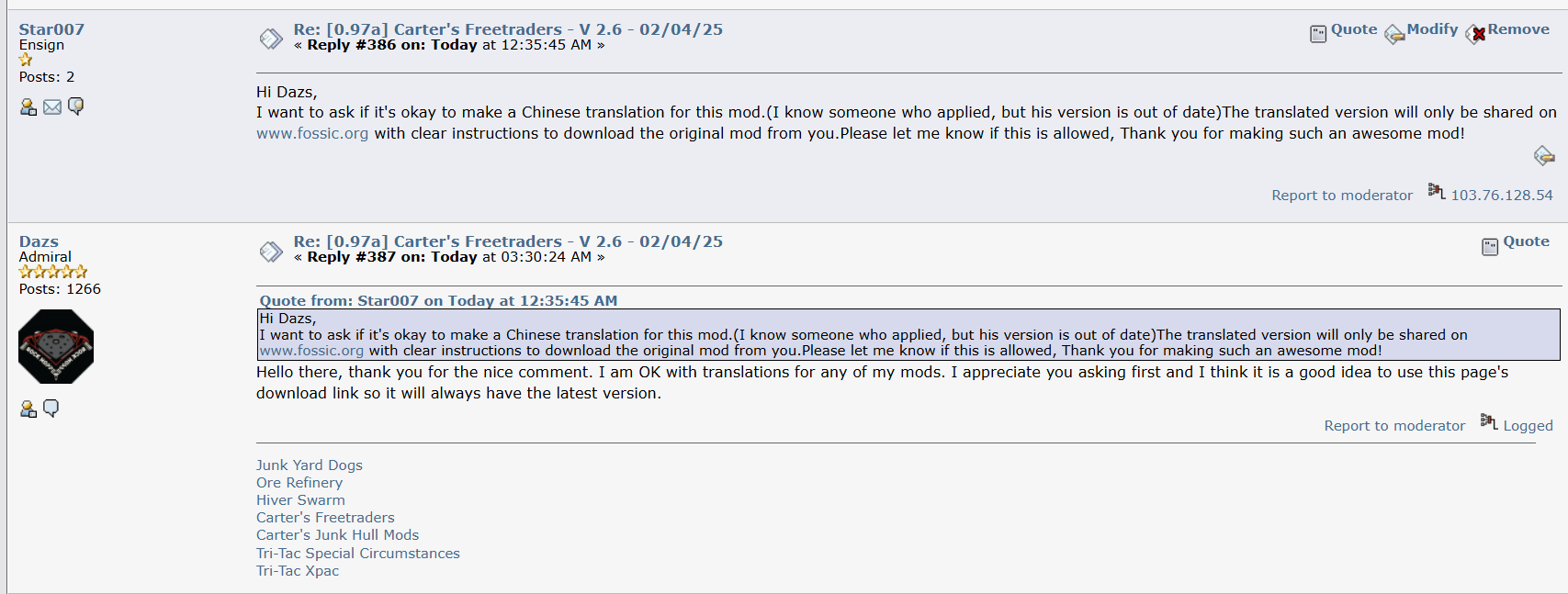Open the IP address 103.76.128.54 link
Viewport: 1568px width, 594px height.
pos(1501,196)
